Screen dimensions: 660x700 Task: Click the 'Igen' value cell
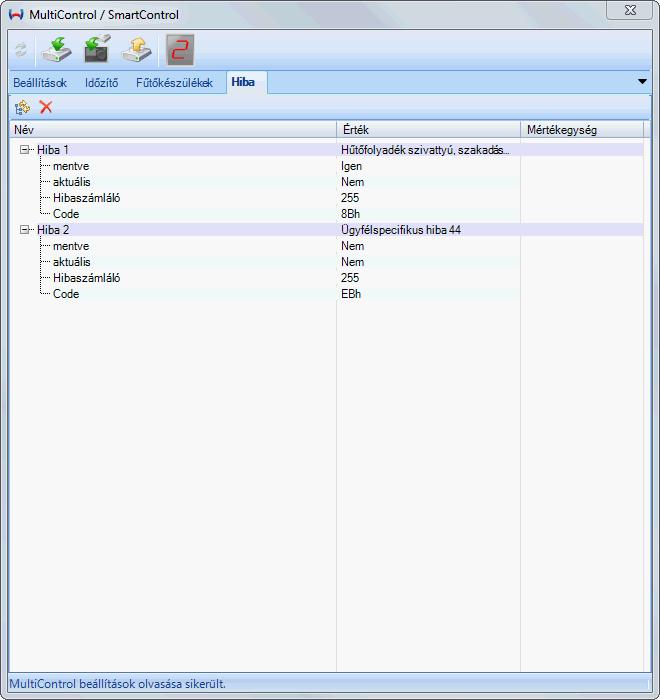[351, 166]
